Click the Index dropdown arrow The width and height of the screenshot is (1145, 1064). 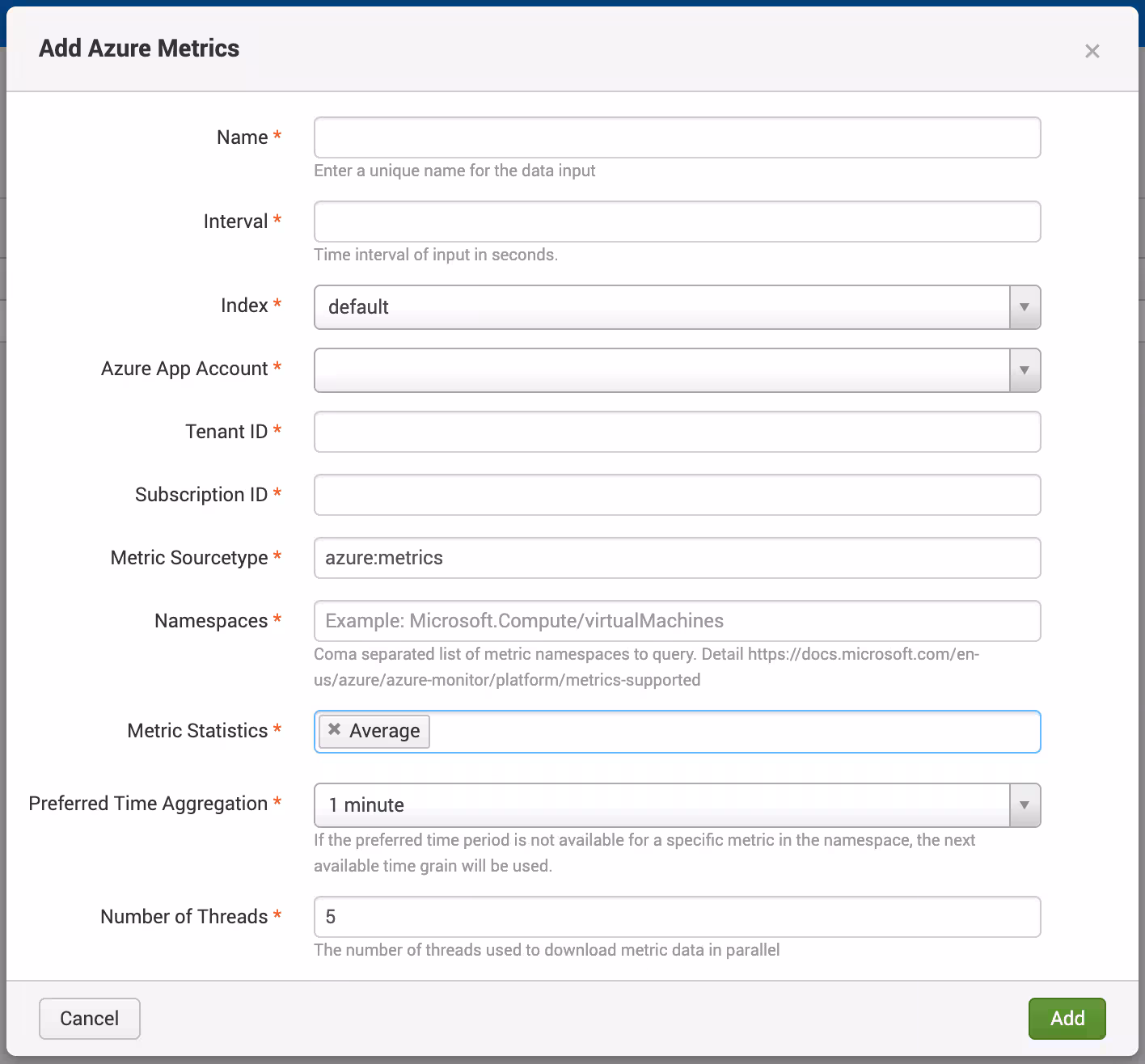[x=1025, y=307]
